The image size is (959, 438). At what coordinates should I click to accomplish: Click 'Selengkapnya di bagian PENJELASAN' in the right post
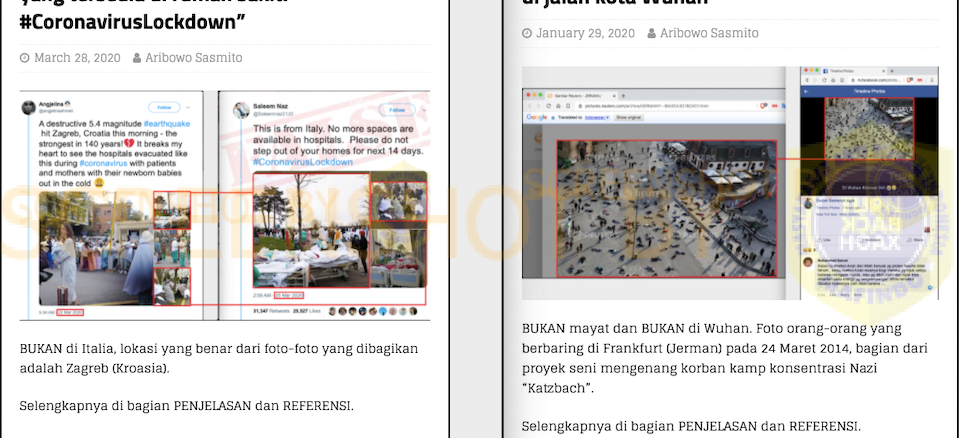click(x=639, y=426)
